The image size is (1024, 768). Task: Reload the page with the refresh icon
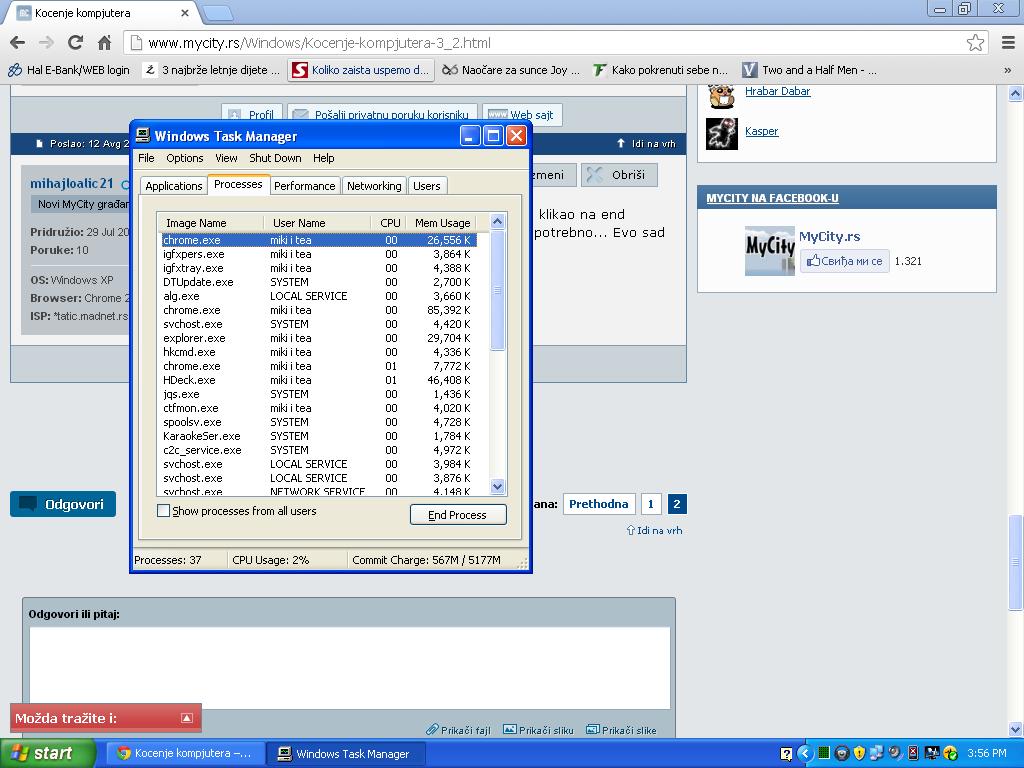pos(76,43)
